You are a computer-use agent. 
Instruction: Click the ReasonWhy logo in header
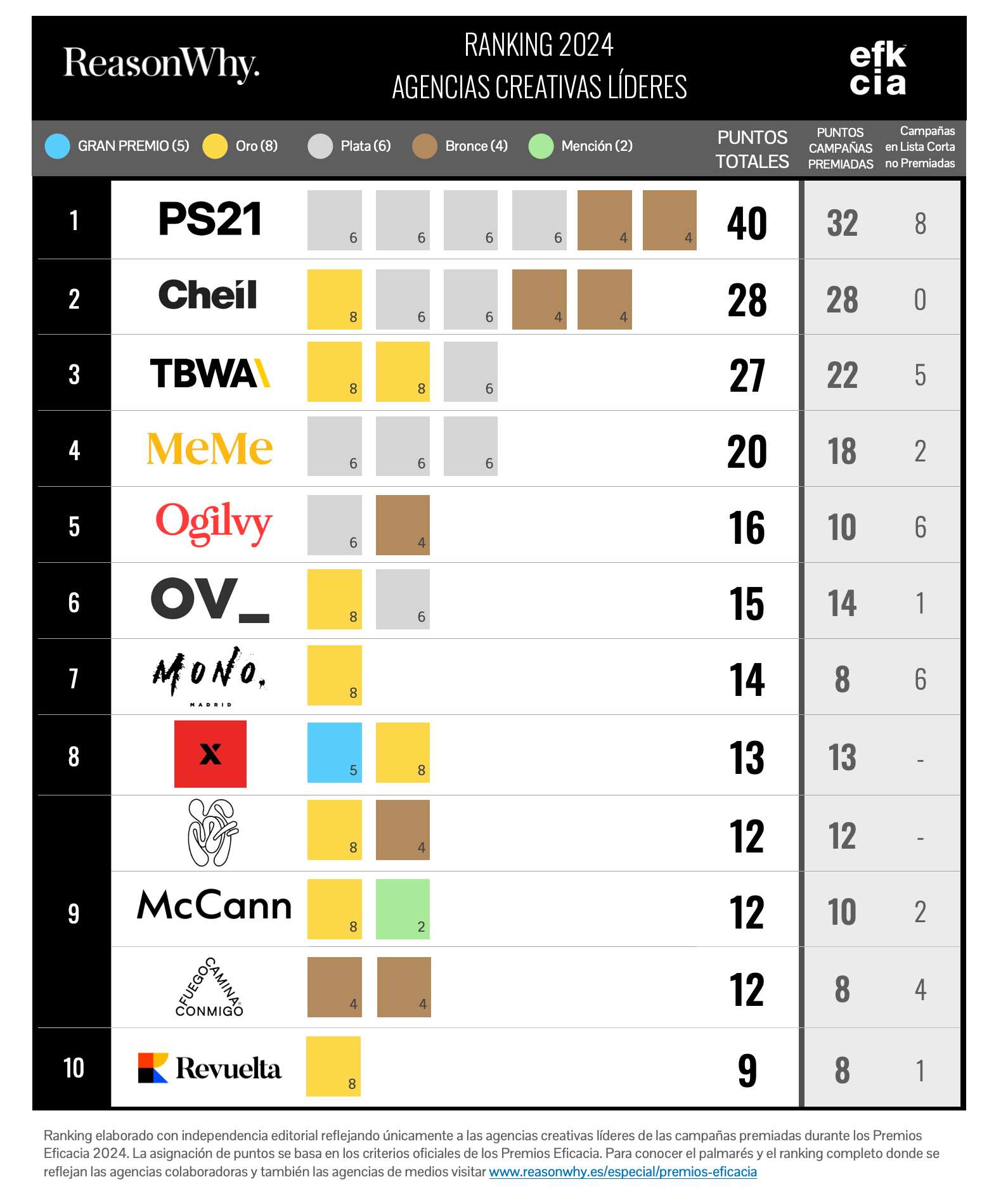(x=162, y=65)
